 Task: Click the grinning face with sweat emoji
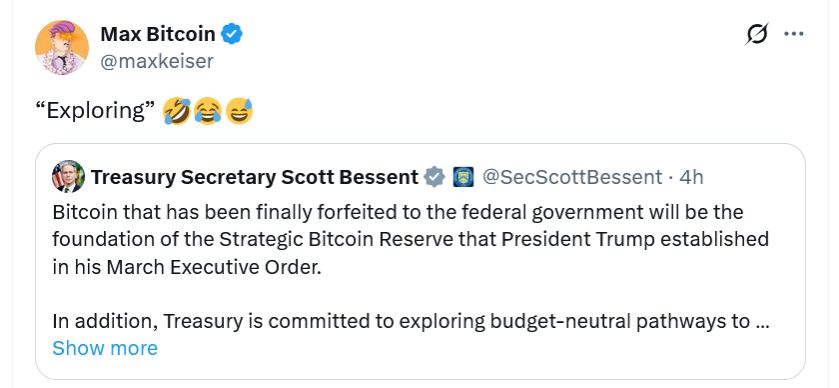(x=239, y=111)
